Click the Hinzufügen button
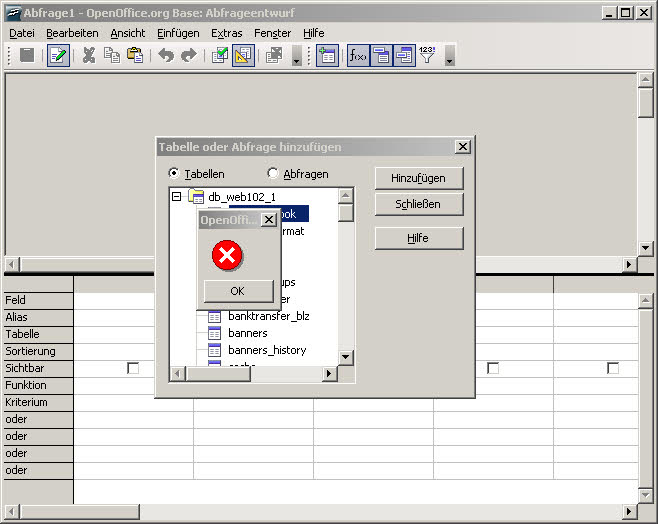The width and height of the screenshot is (658, 524). pyautogui.click(x=418, y=177)
